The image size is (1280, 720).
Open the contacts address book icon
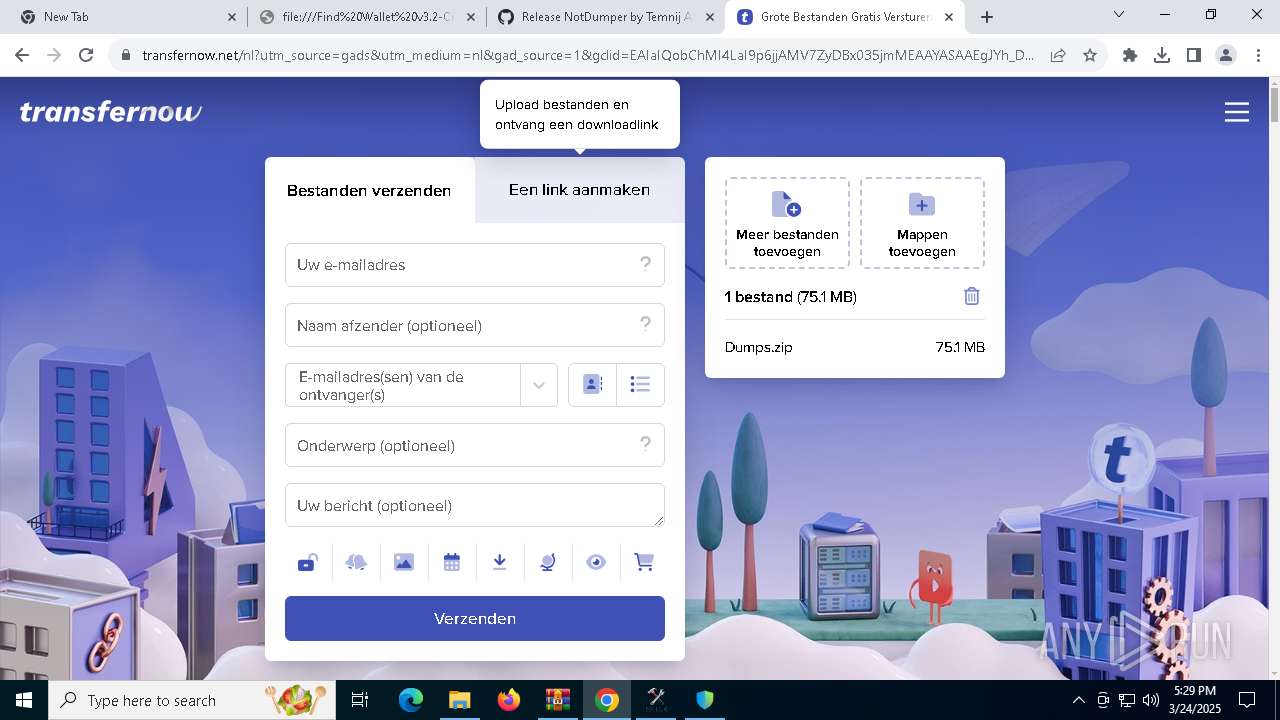click(592, 385)
